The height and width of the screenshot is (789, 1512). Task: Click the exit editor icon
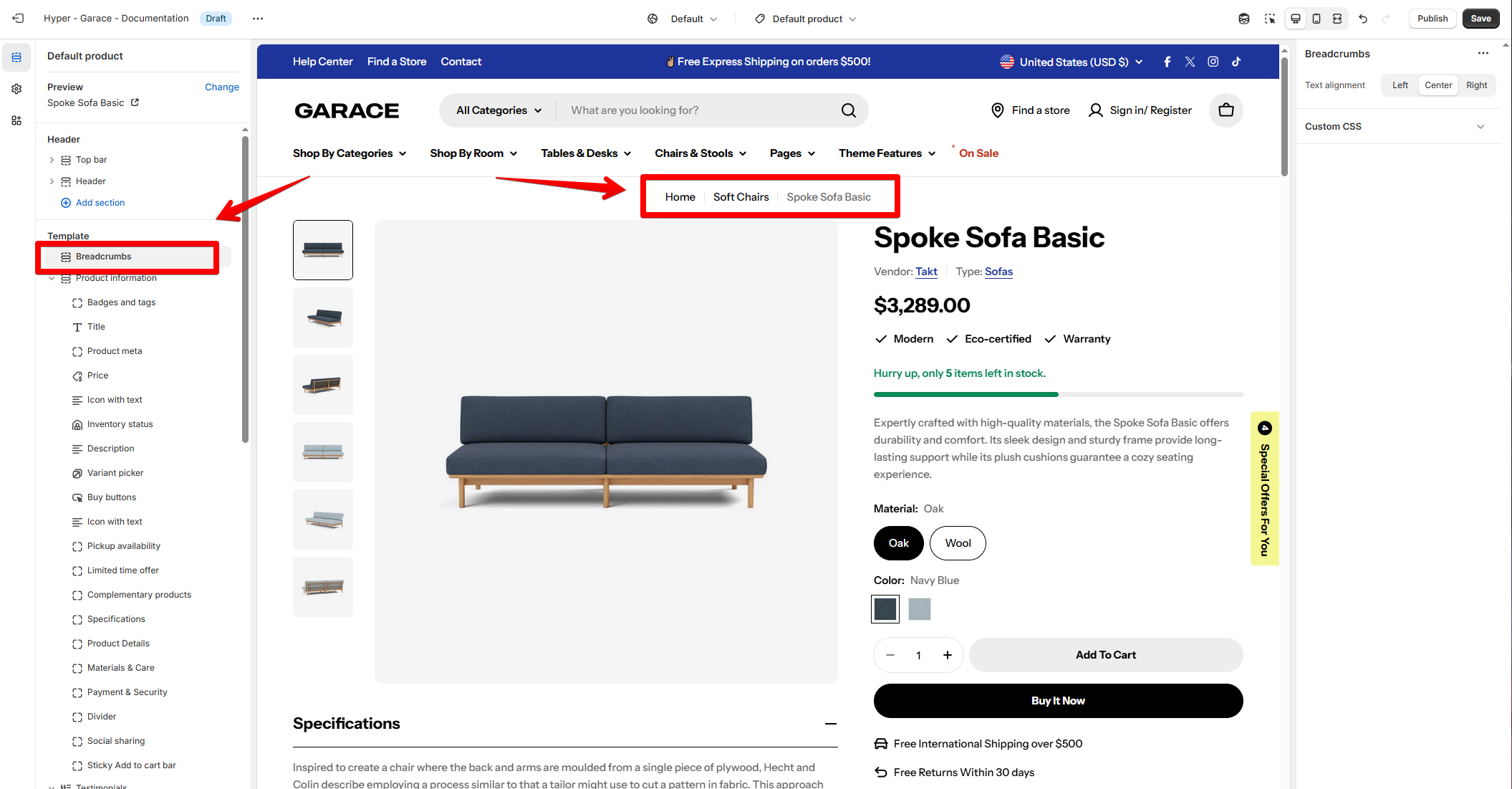pyautogui.click(x=19, y=19)
